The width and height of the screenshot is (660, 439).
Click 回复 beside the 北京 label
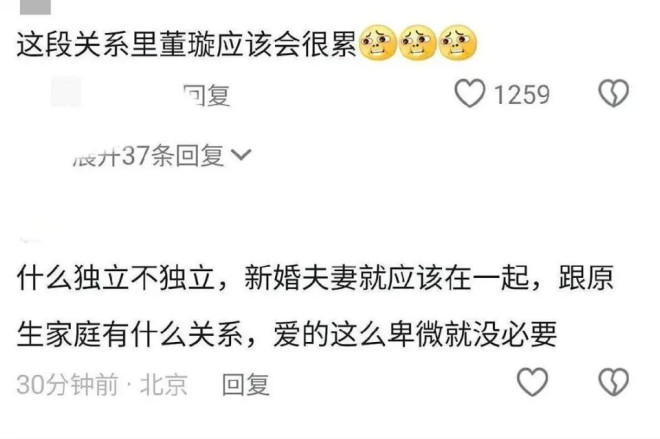[245, 384]
